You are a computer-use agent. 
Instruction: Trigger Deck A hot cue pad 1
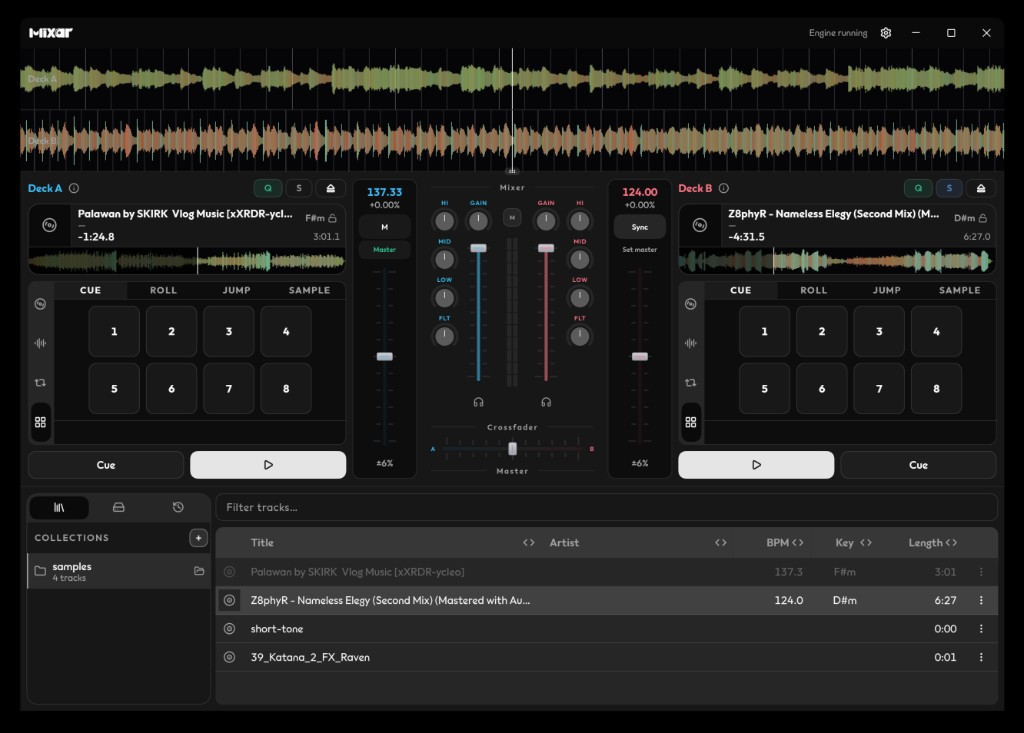click(x=114, y=331)
